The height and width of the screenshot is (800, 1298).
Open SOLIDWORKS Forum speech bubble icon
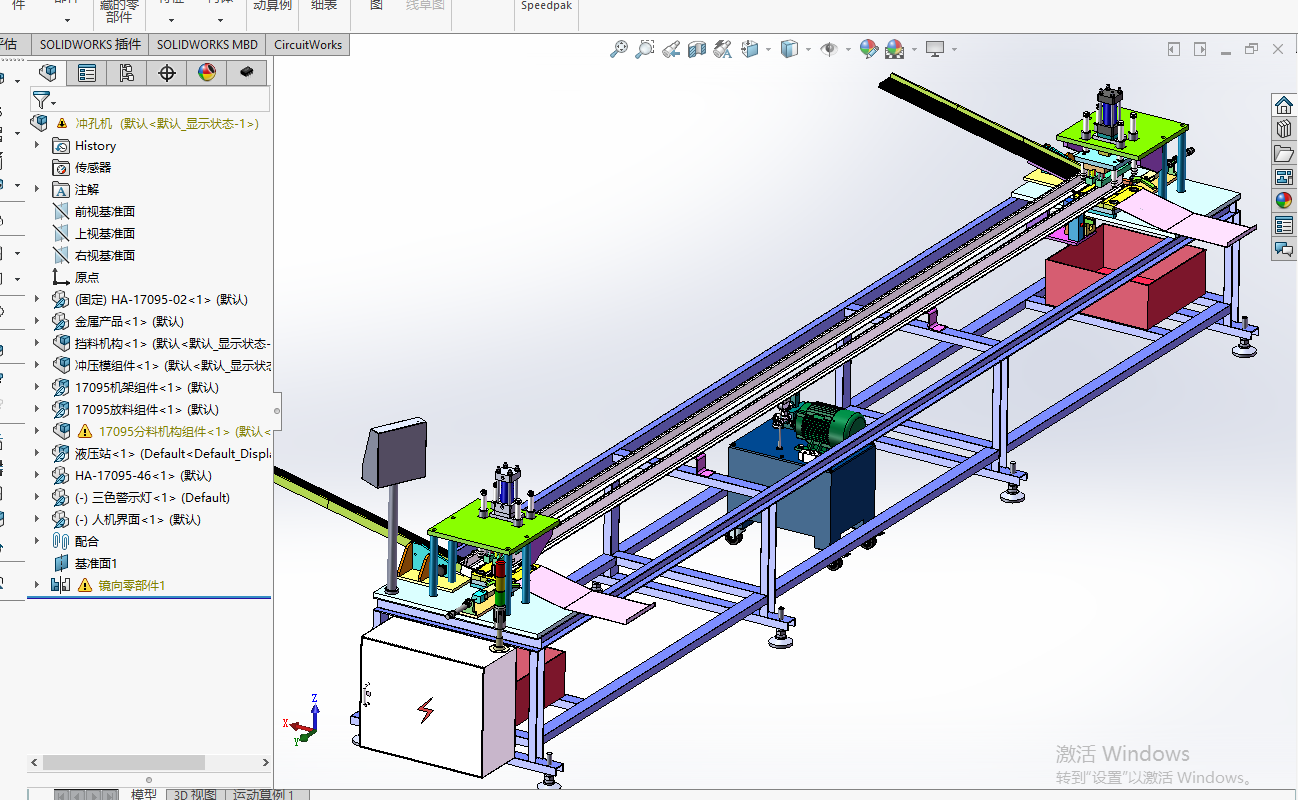pos(1284,249)
